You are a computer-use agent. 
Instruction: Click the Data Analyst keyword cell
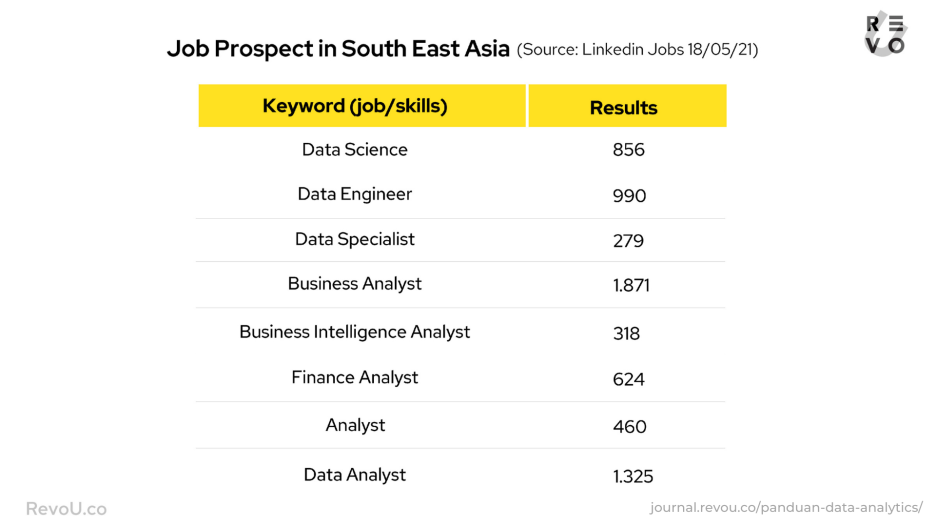coord(355,475)
